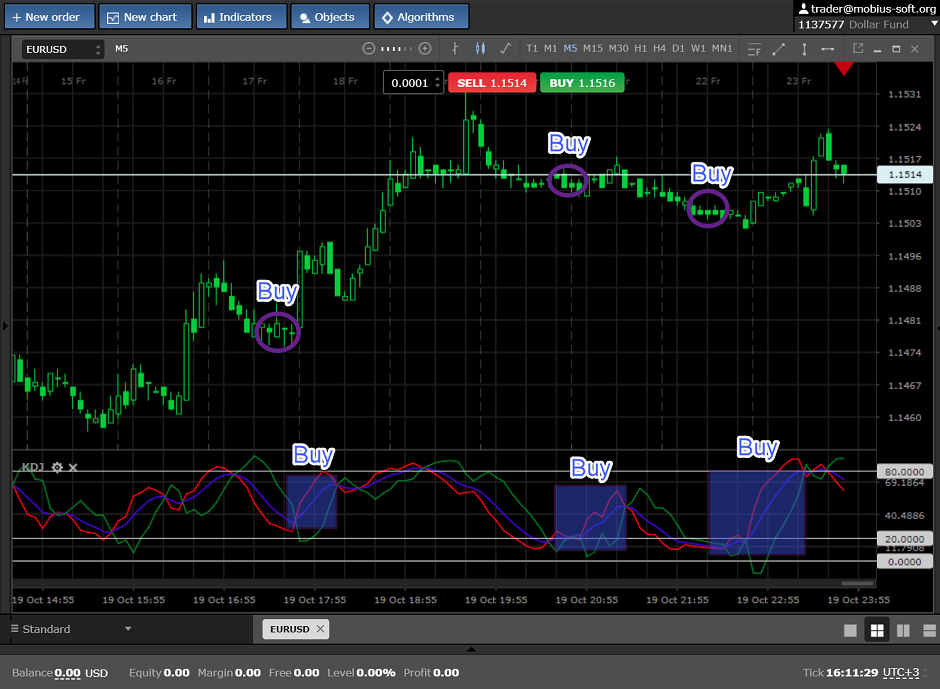Click the Margin 0.00 status value
The width and height of the screenshot is (940, 689).
click(248, 673)
